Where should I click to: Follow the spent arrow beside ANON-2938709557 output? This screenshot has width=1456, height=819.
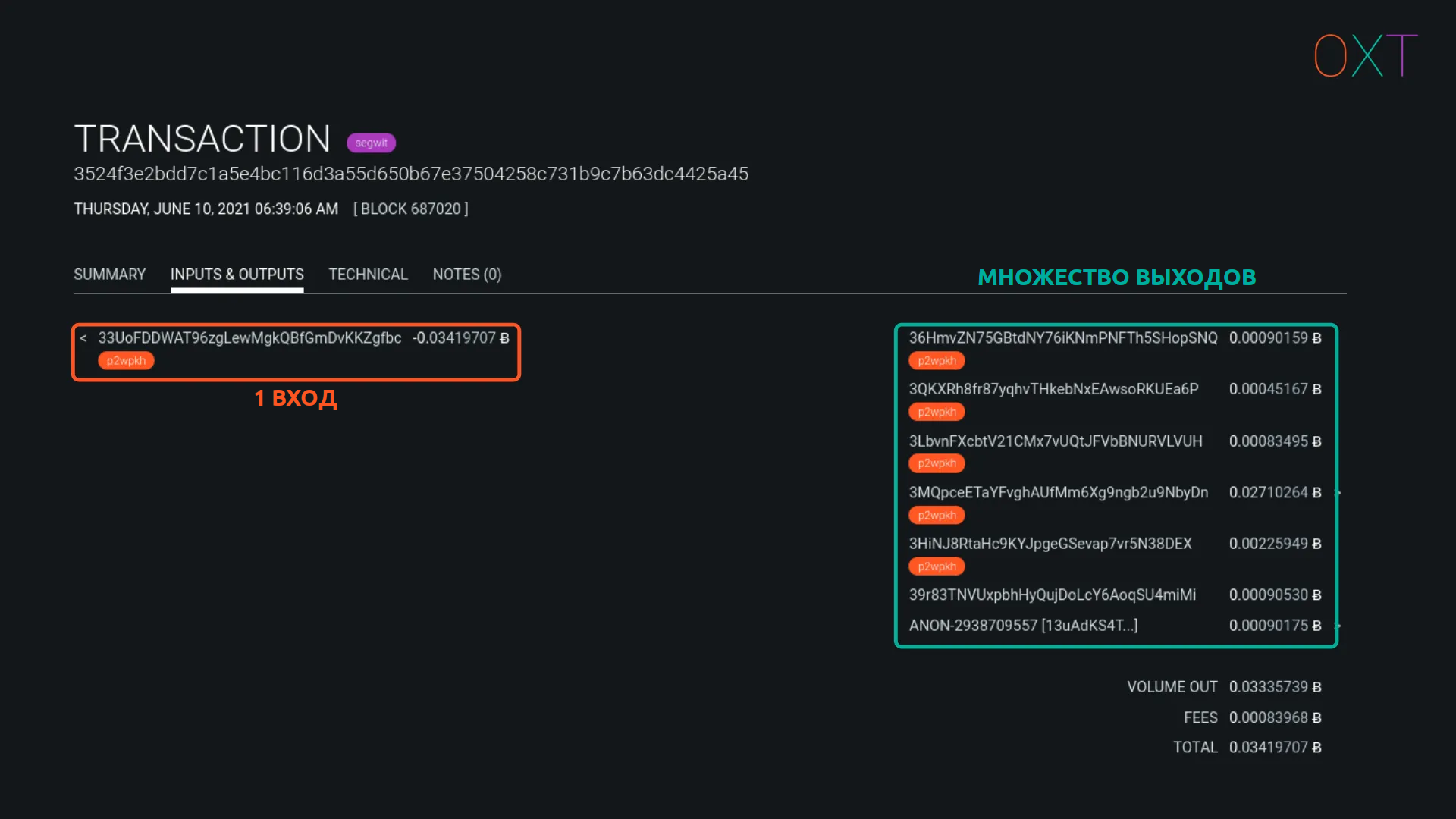coord(1338,626)
